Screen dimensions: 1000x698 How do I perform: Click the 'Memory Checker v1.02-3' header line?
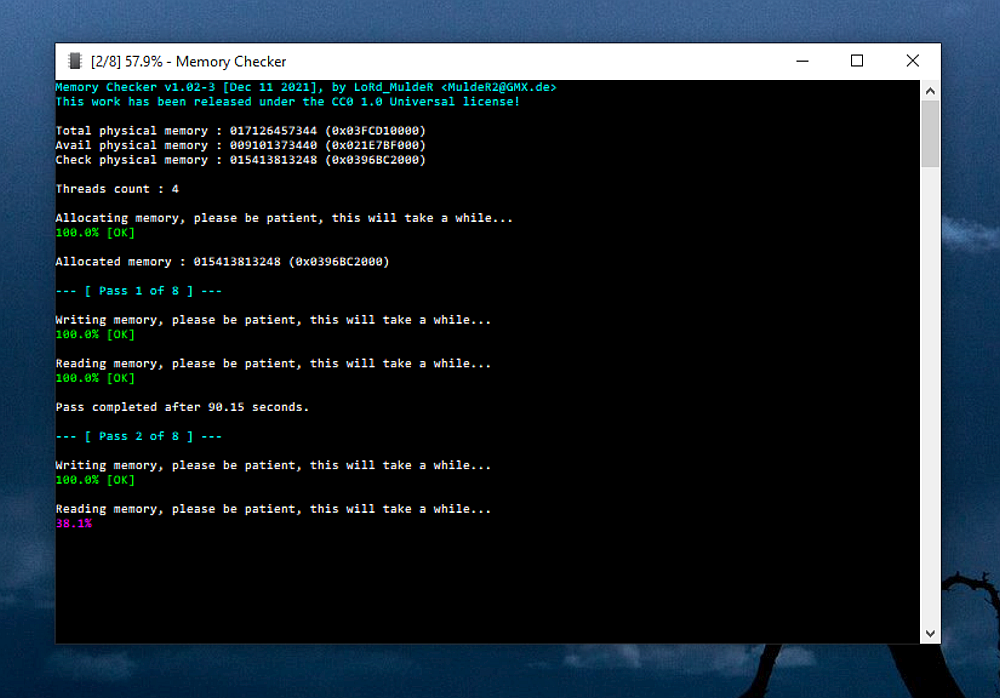point(306,87)
